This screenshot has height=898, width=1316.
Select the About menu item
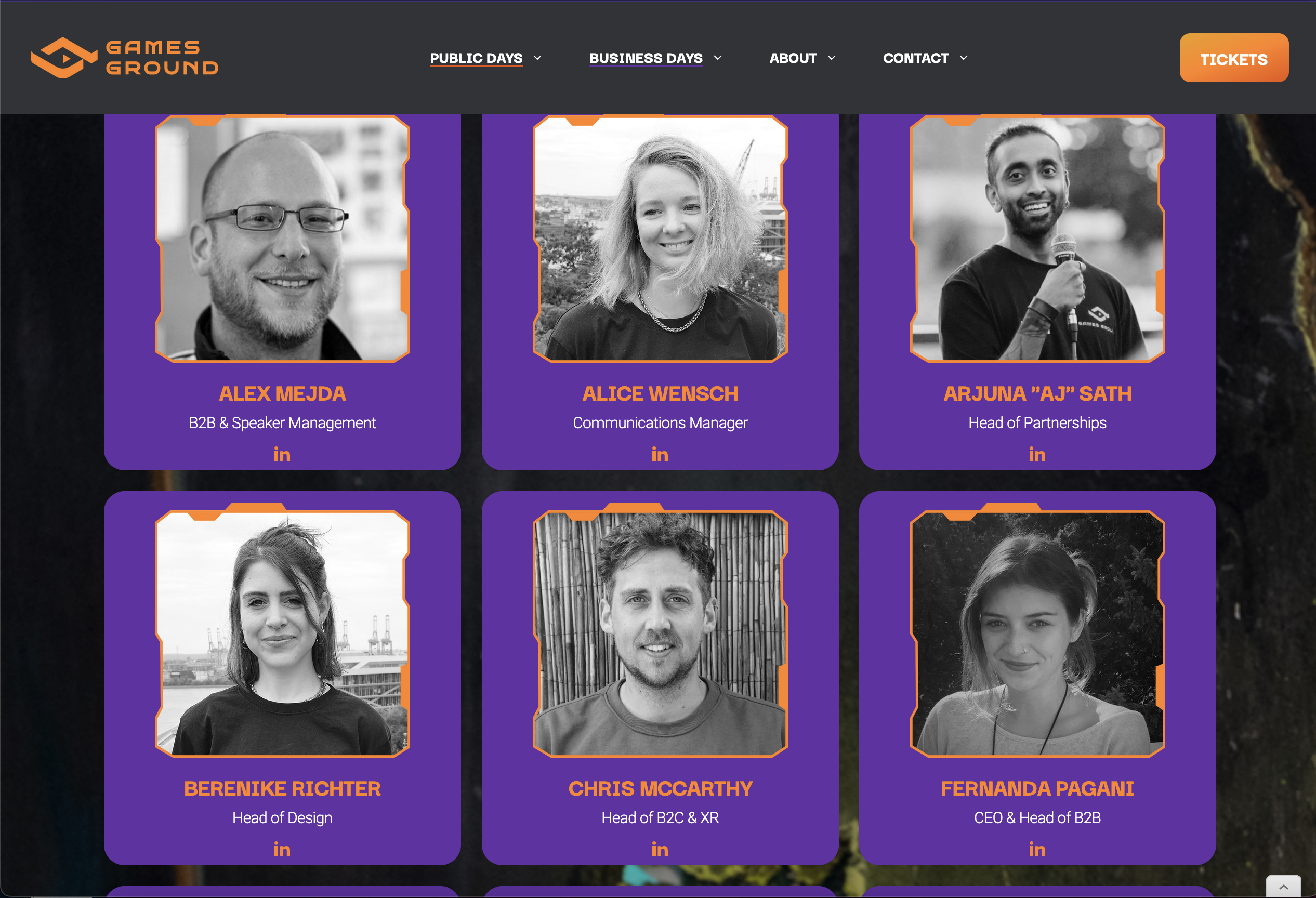[x=793, y=58]
